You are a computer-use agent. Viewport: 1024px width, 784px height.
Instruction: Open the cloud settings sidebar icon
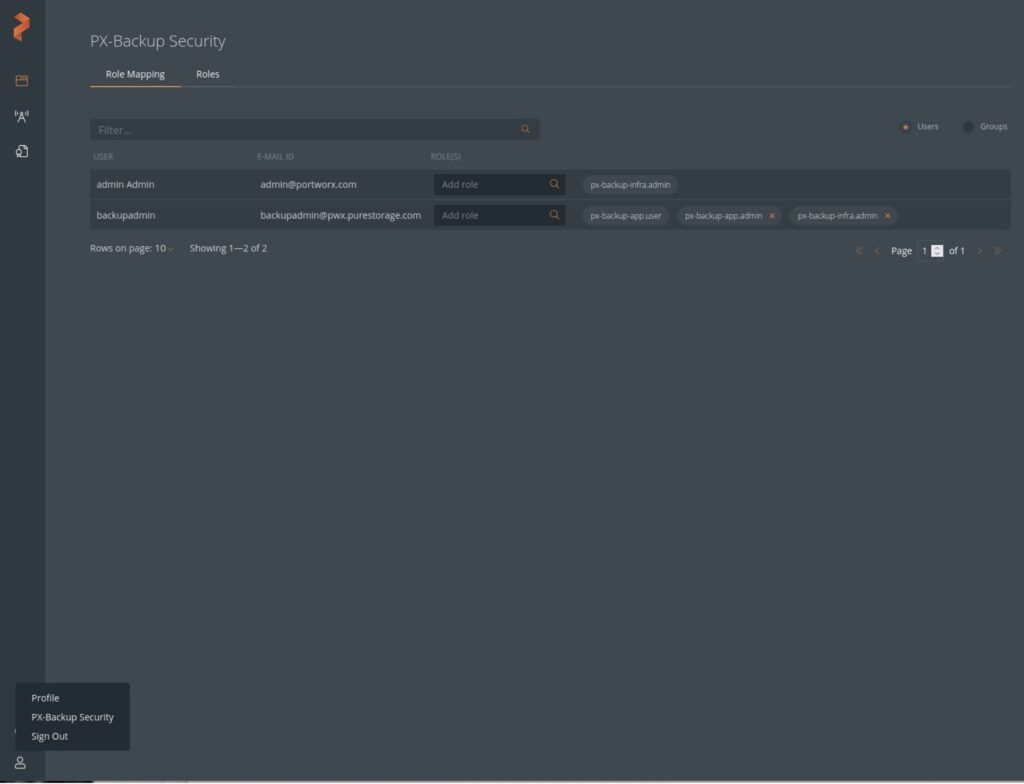point(22,151)
